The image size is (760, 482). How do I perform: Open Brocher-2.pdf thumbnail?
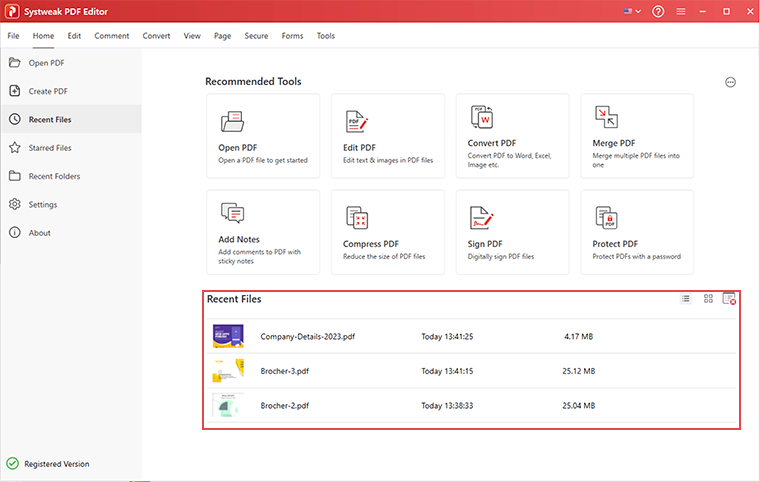click(x=228, y=405)
